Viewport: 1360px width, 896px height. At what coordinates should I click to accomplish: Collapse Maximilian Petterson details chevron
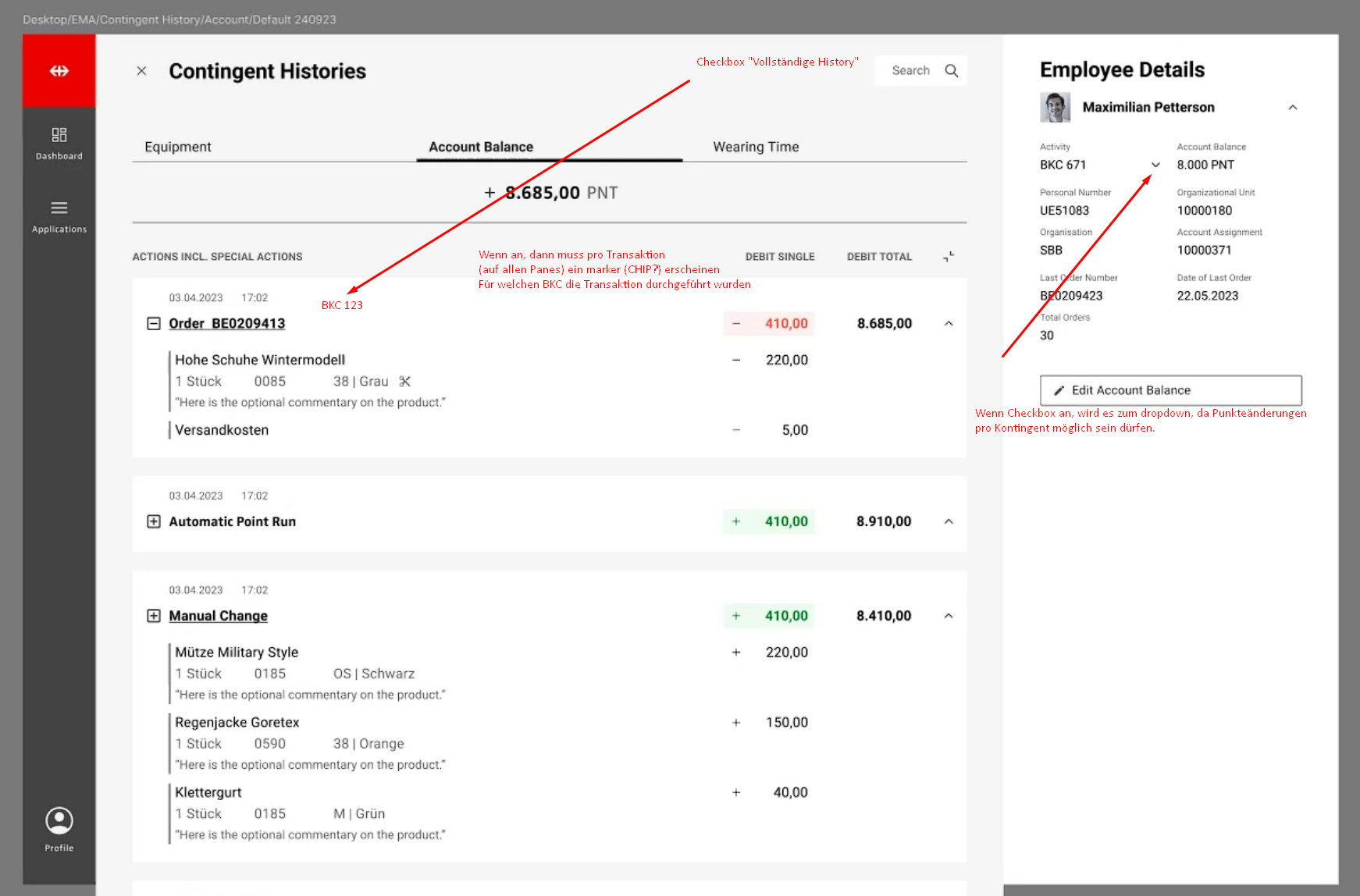[1292, 108]
